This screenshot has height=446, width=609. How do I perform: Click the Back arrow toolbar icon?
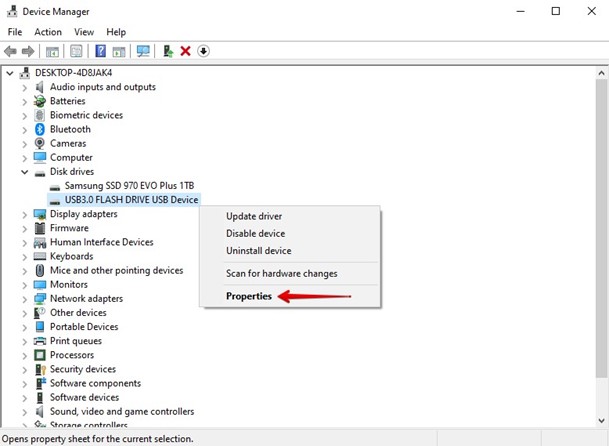click(10, 51)
